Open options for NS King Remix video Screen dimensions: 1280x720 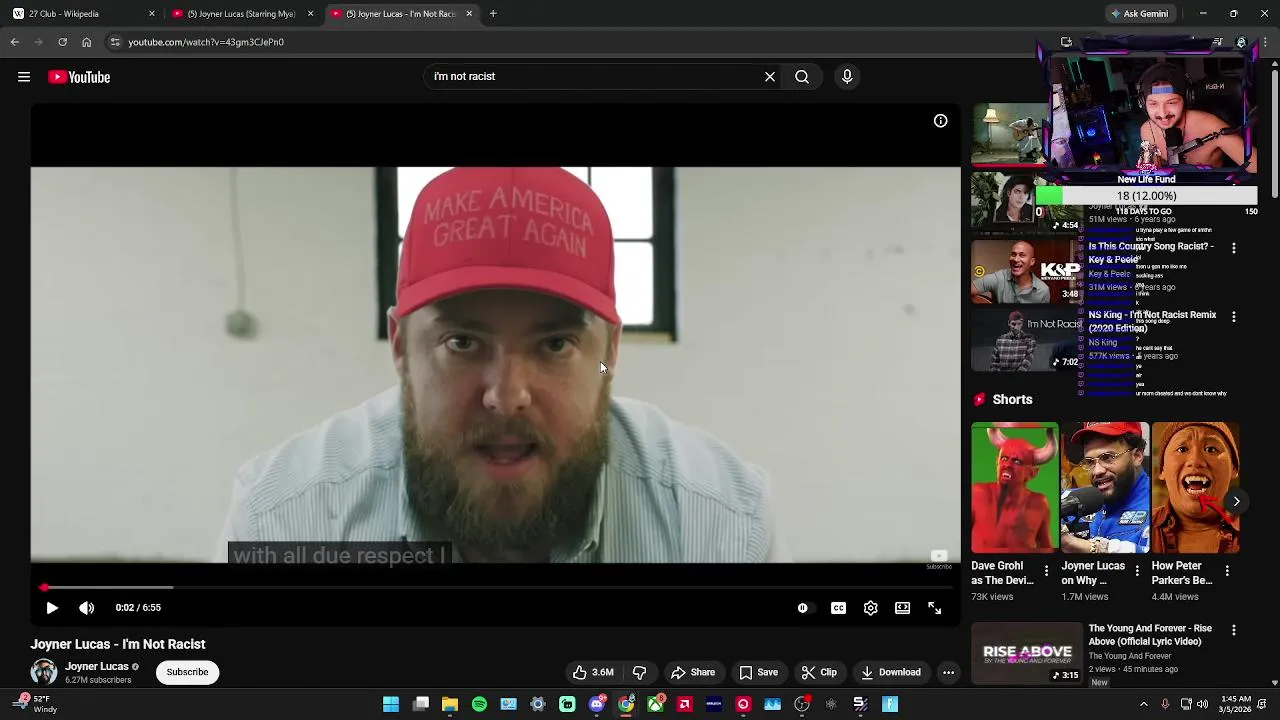click(1234, 316)
